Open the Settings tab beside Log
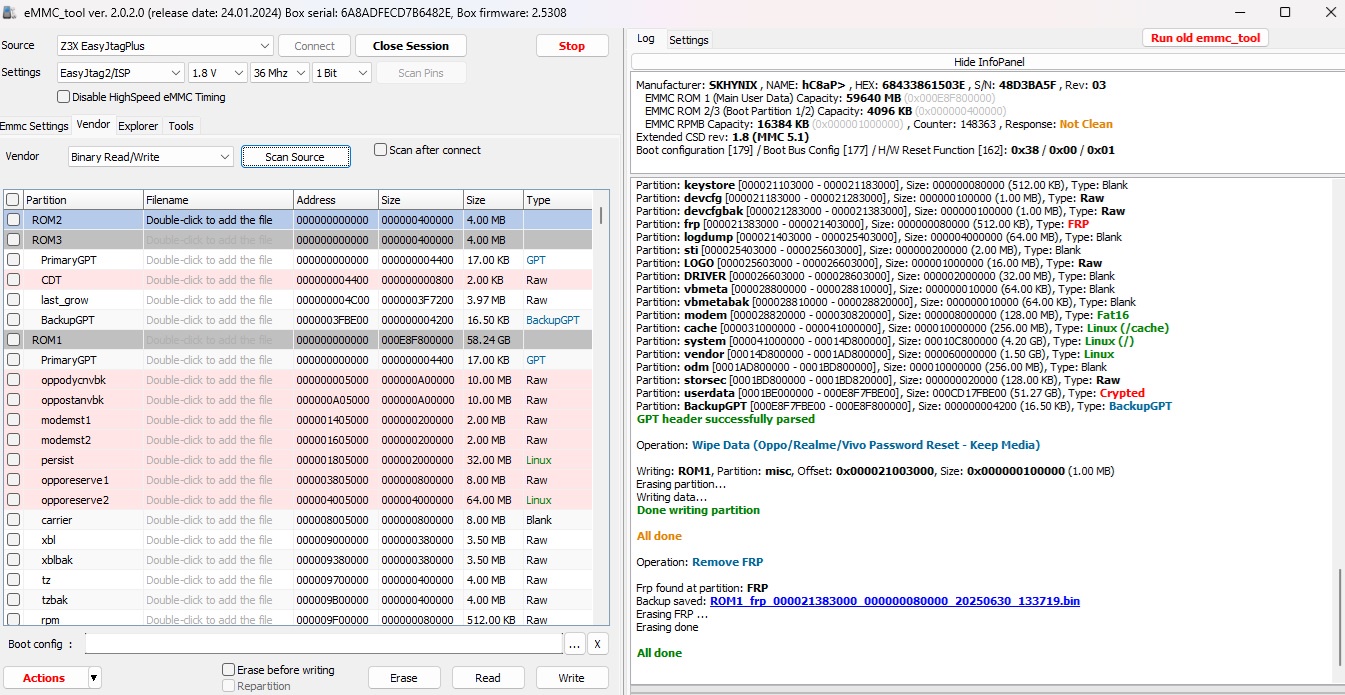This screenshot has width=1345, height=695. click(x=688, y=40)
